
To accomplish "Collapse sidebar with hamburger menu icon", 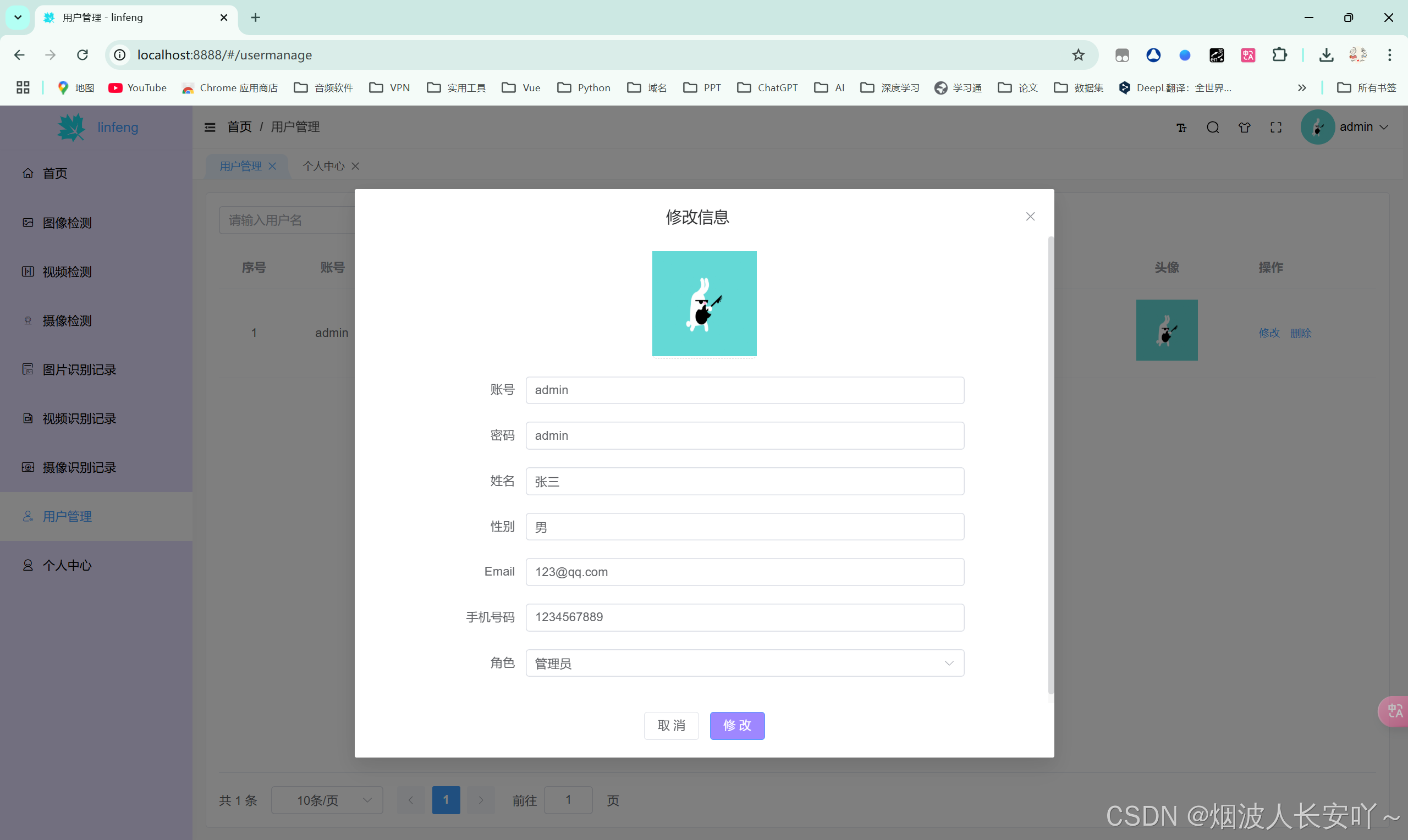I will tap(210, 128).
